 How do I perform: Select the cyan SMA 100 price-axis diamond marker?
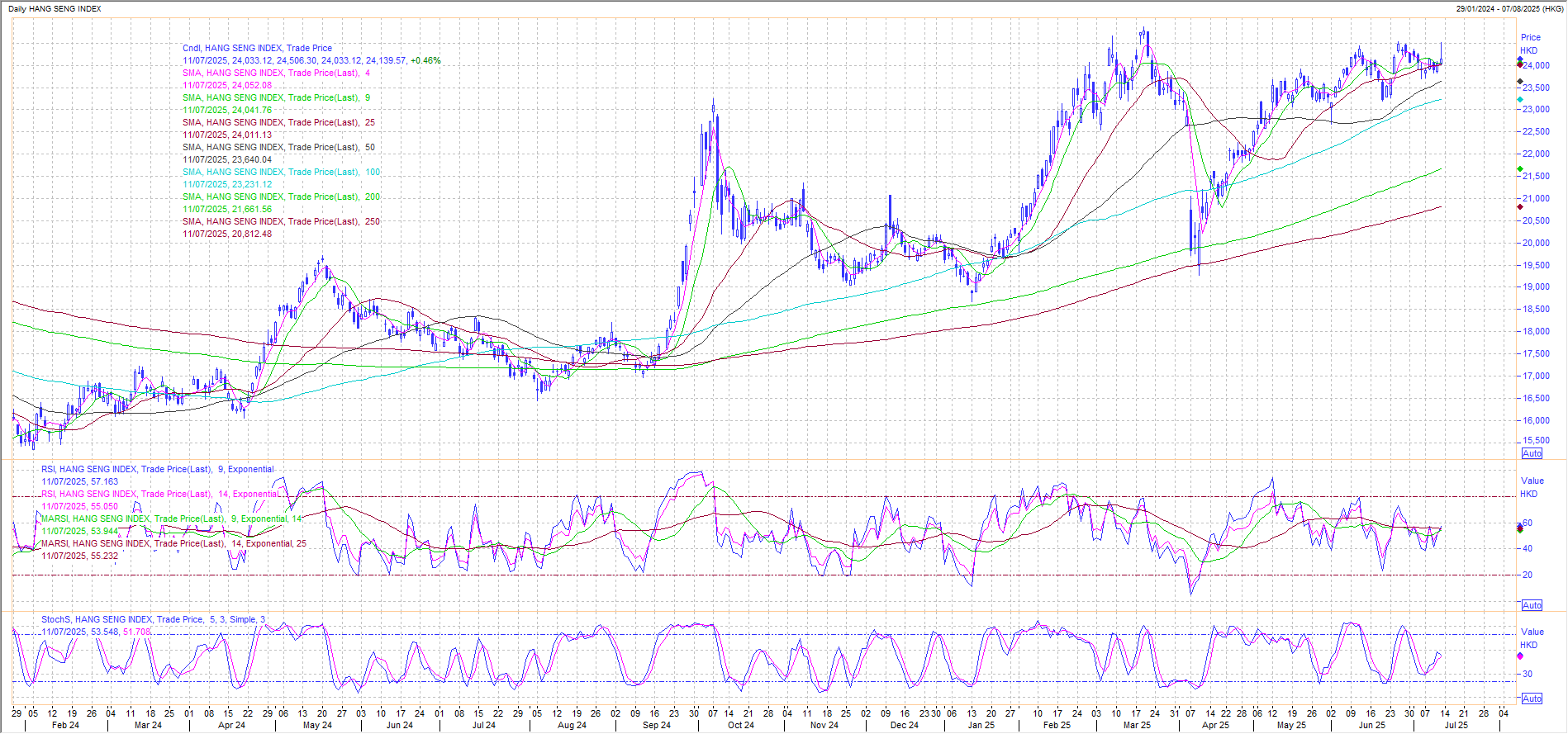[1520, 100]
